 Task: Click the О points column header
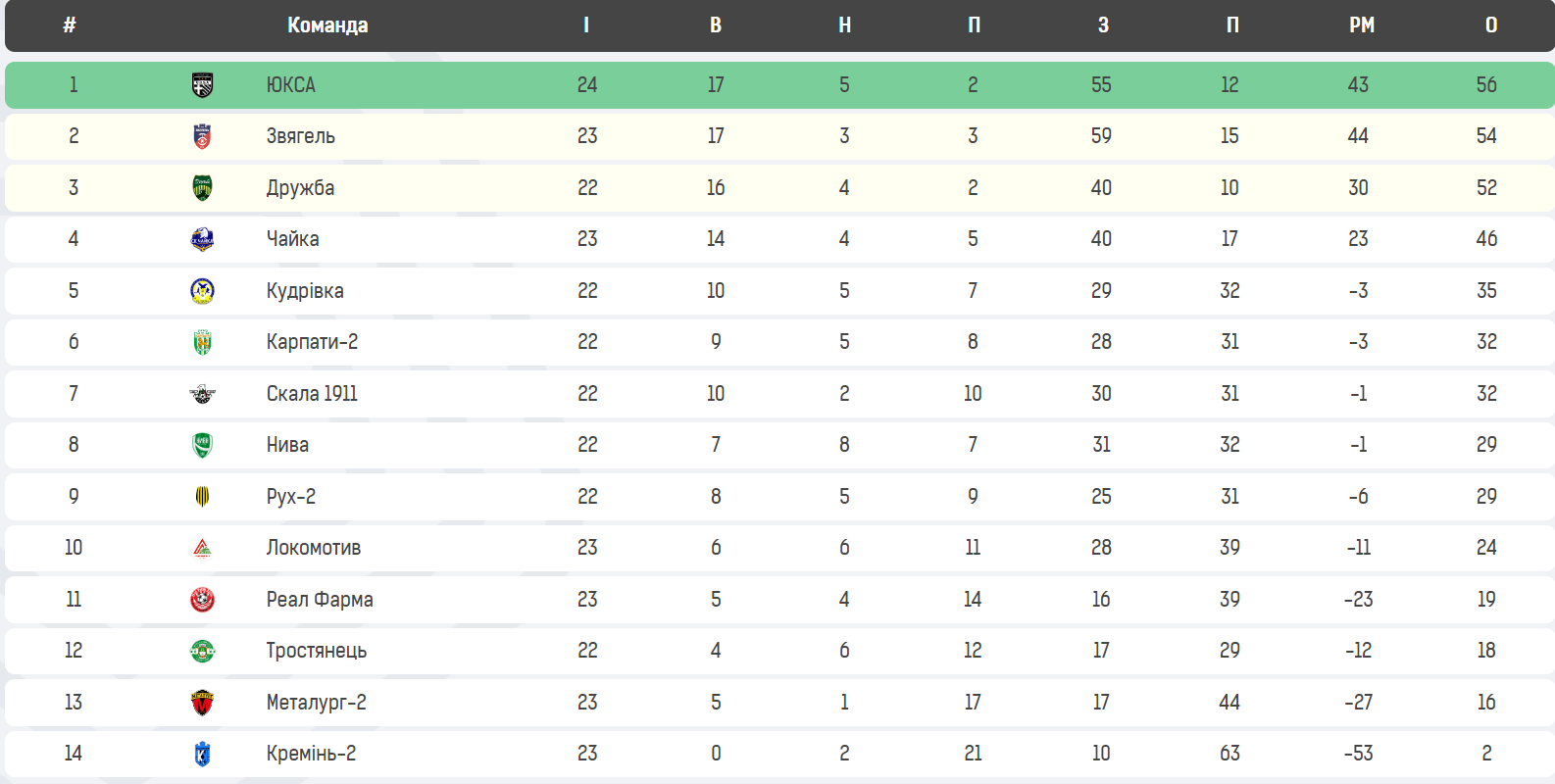click(1491, 25)
